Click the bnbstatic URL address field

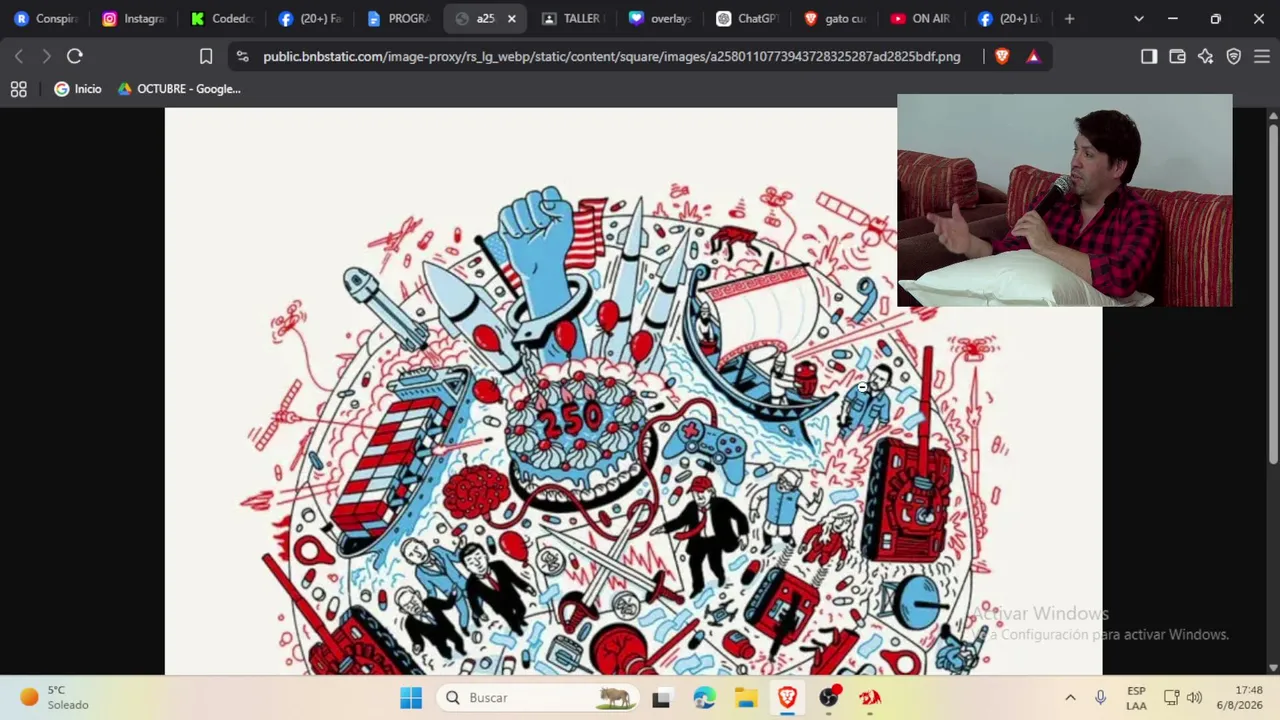[611, 56]
